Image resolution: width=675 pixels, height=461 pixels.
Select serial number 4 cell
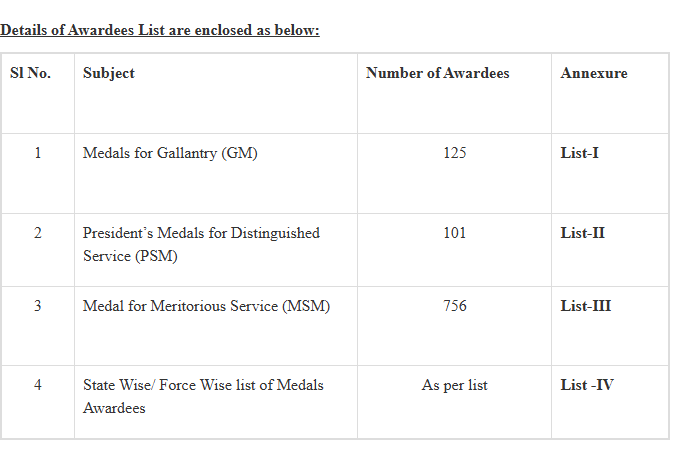(x=38, y=385)
